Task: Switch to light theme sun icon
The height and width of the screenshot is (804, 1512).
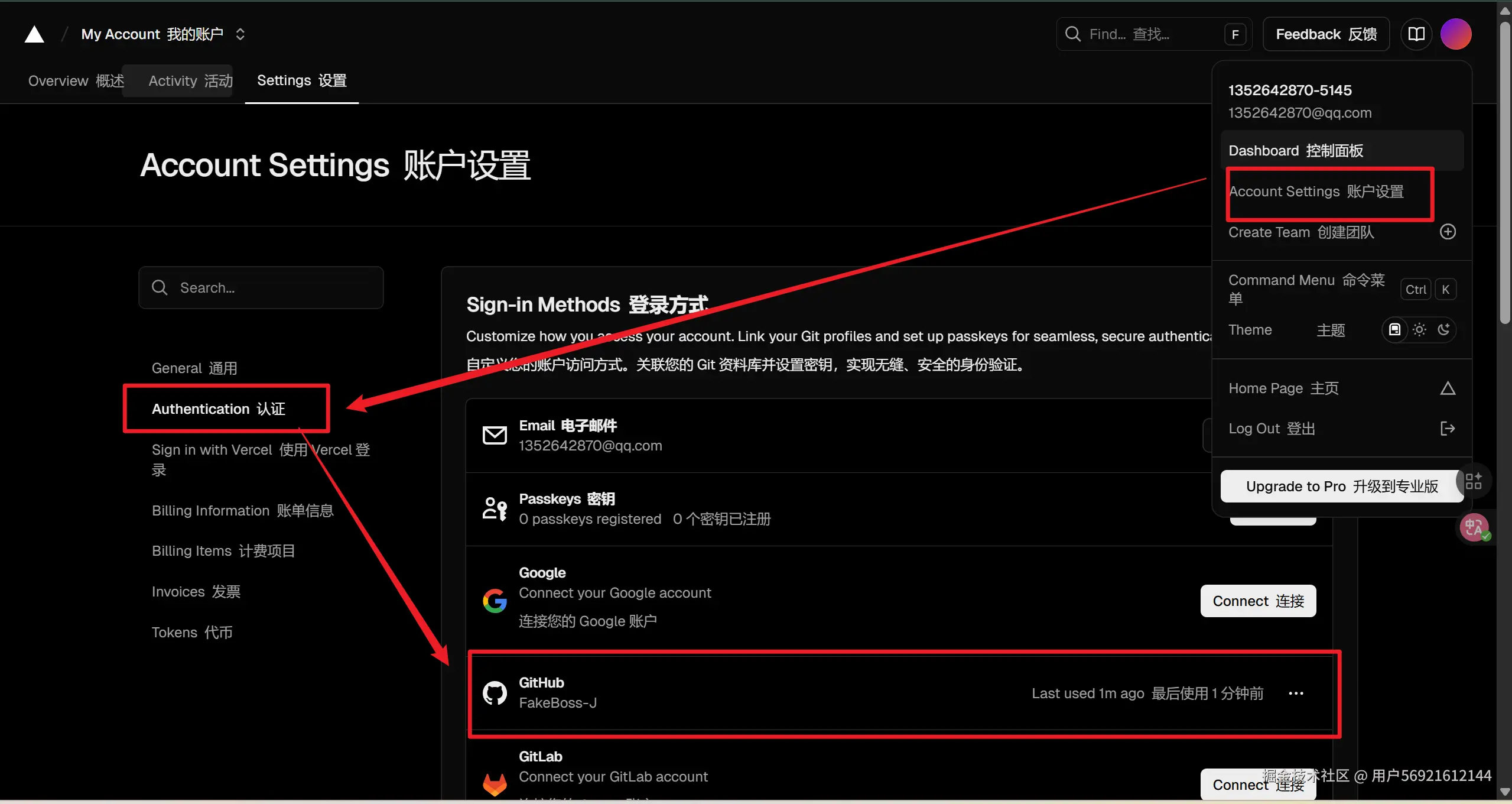Action: 1419,330
